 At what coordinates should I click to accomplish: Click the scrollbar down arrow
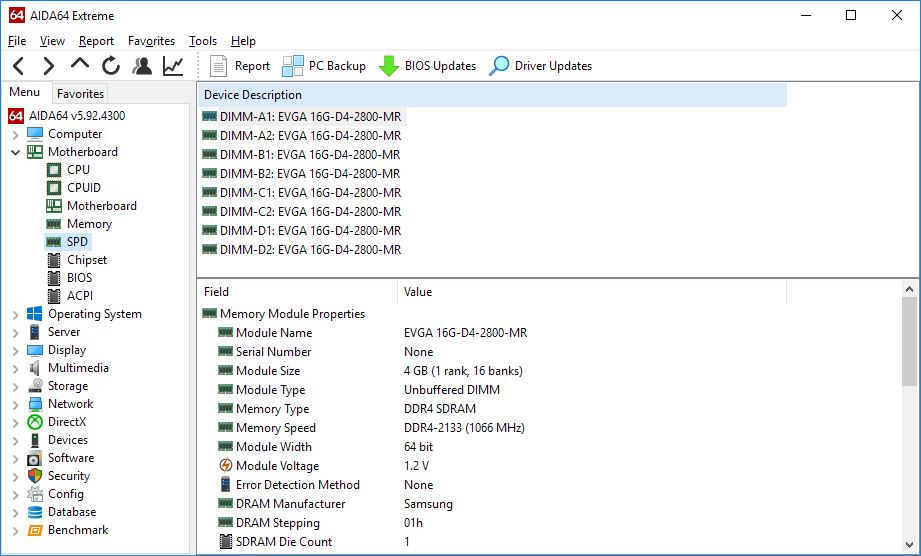(909, 544)
